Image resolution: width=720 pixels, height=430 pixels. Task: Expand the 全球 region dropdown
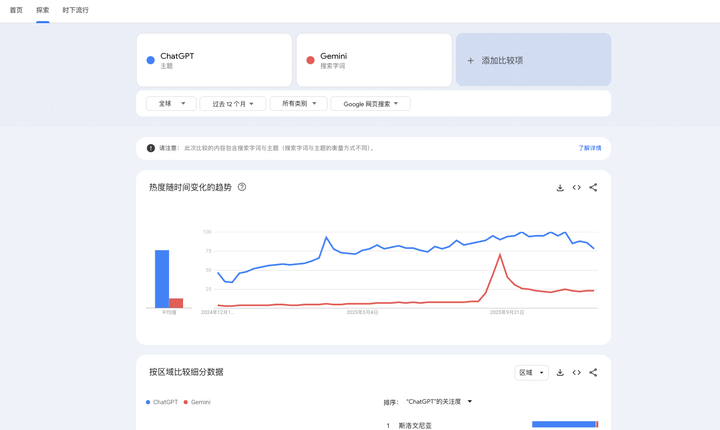click(x=171, y=104)
